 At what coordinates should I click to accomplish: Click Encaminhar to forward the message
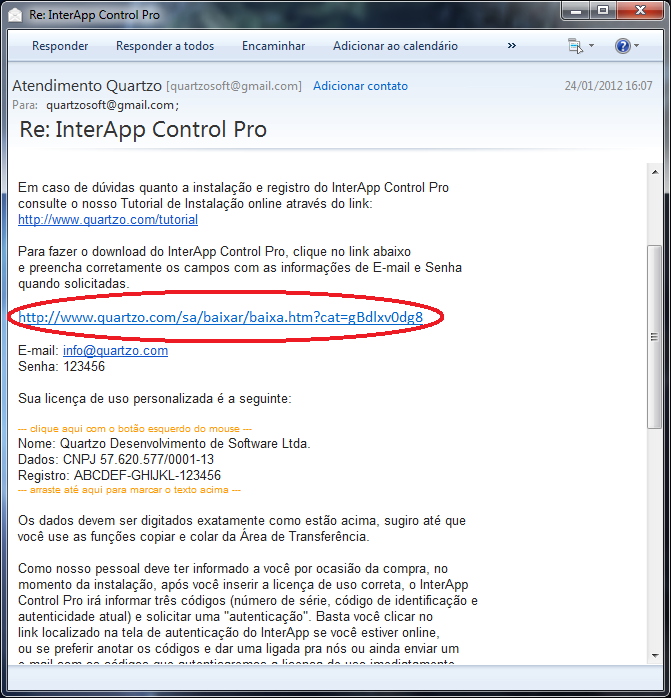[x=273, y=46]
